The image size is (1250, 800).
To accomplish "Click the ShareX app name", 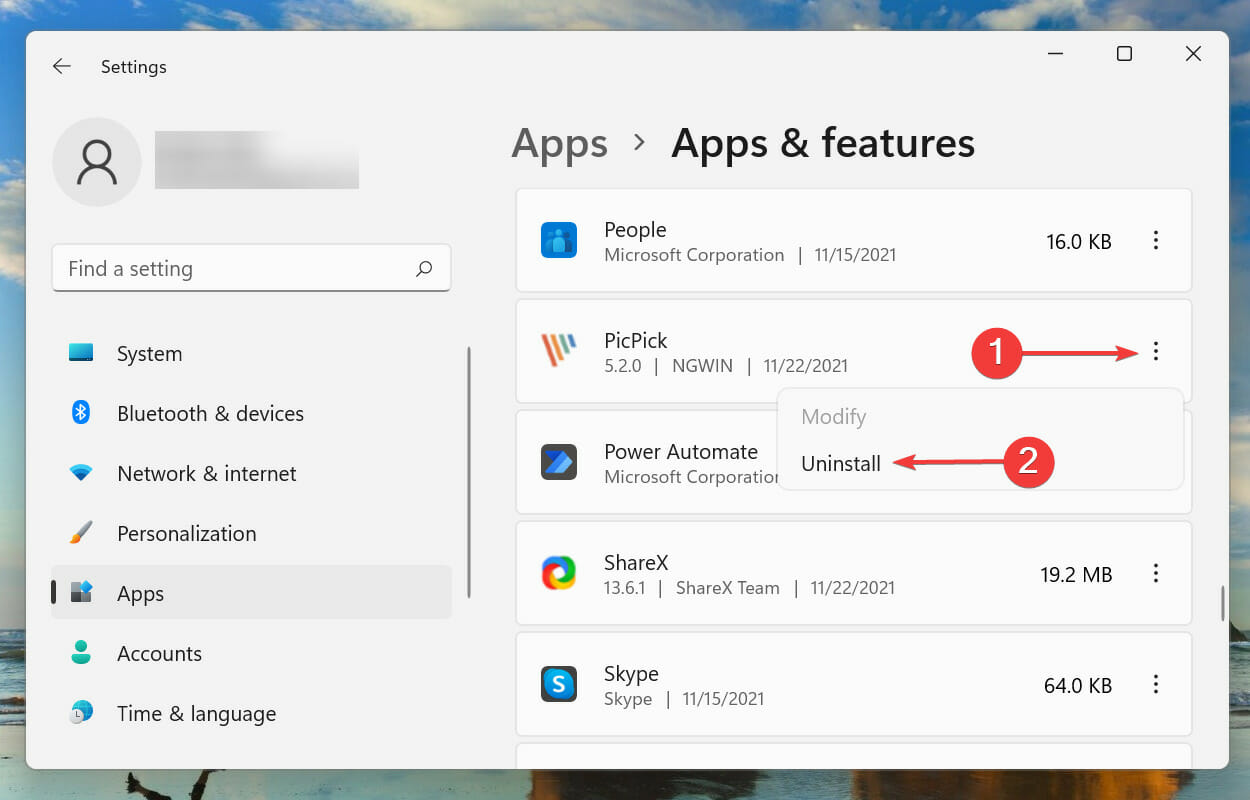I will tap(636, 562).
